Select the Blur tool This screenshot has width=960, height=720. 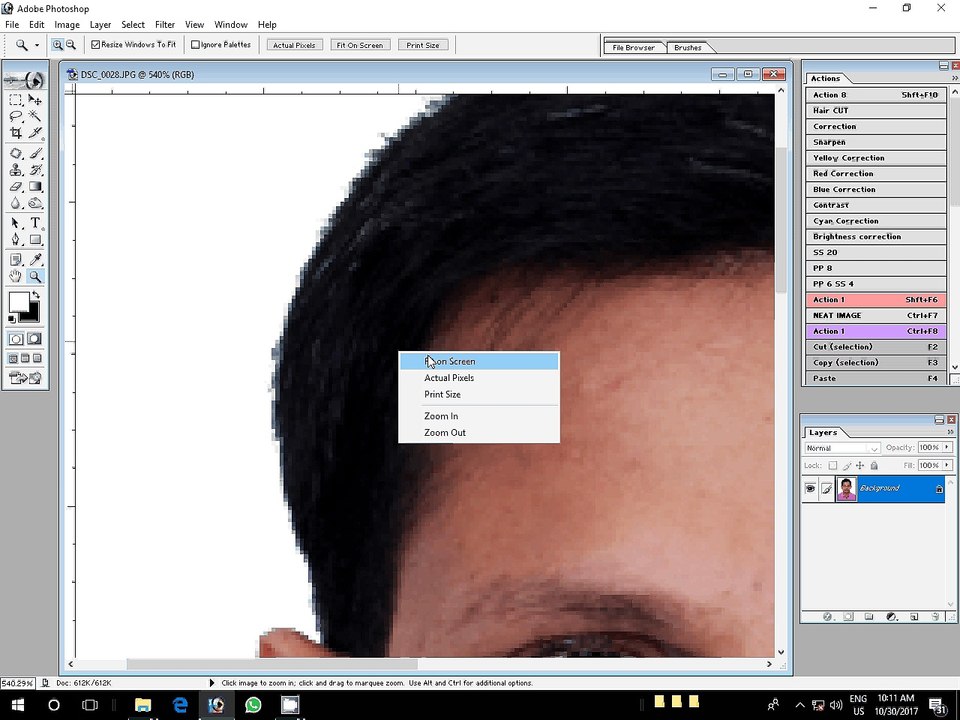[x=16, y=203]
